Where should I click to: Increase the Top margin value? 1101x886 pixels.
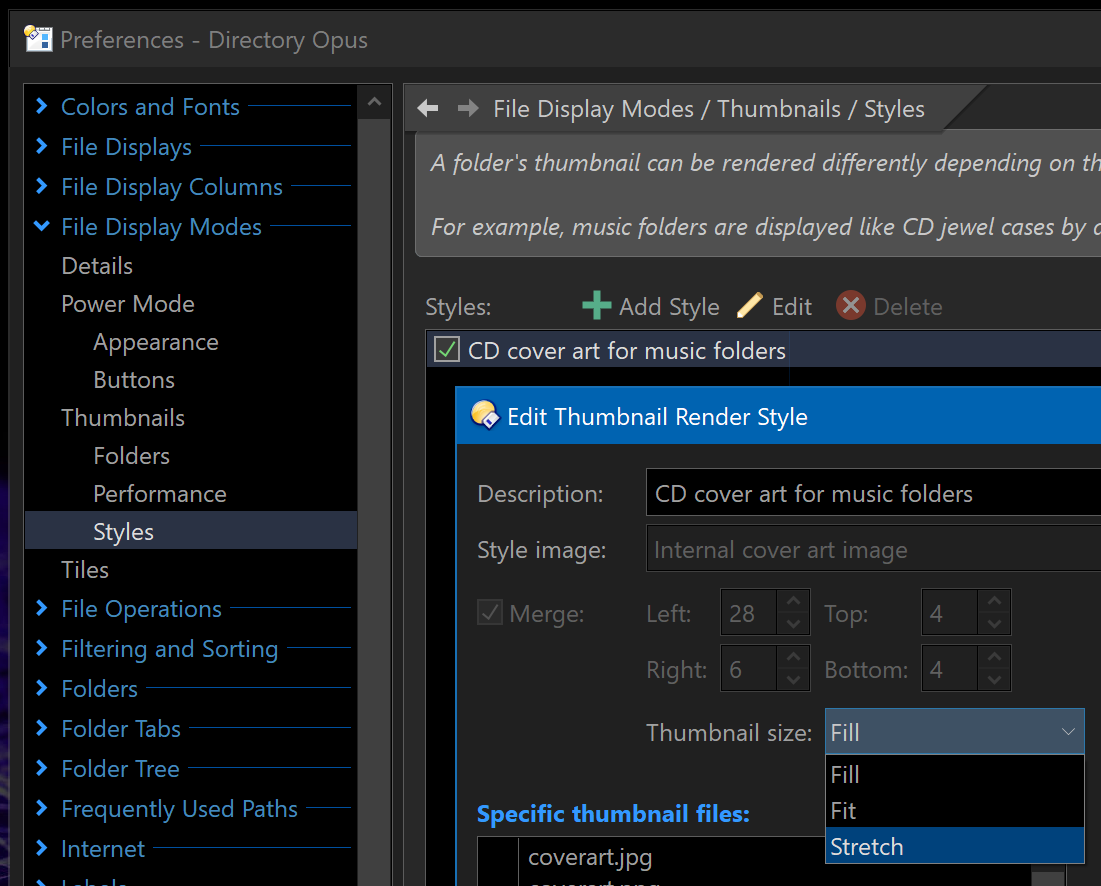click(994, 601)
